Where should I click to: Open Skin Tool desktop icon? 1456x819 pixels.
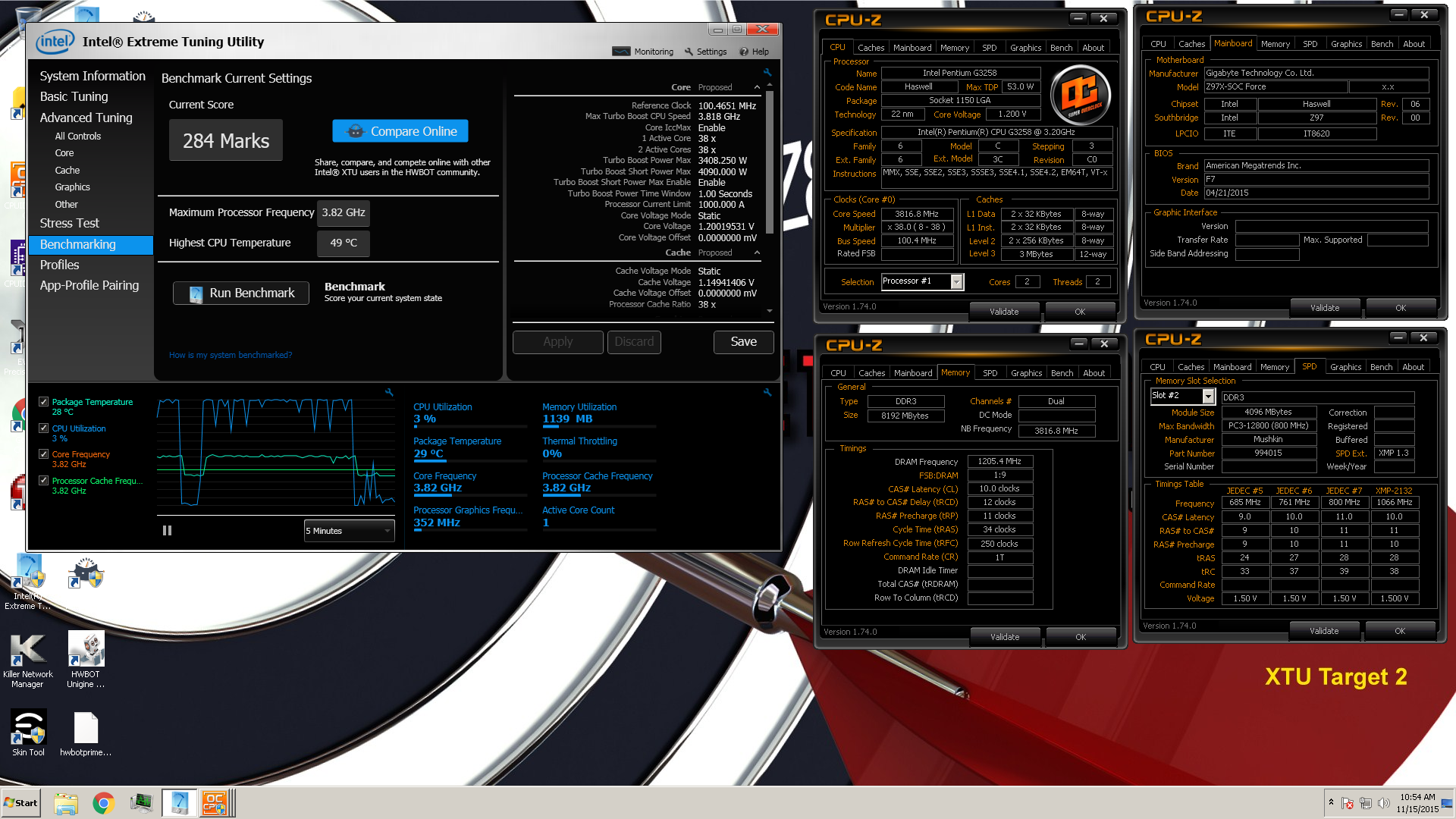[x=29, y=733]
